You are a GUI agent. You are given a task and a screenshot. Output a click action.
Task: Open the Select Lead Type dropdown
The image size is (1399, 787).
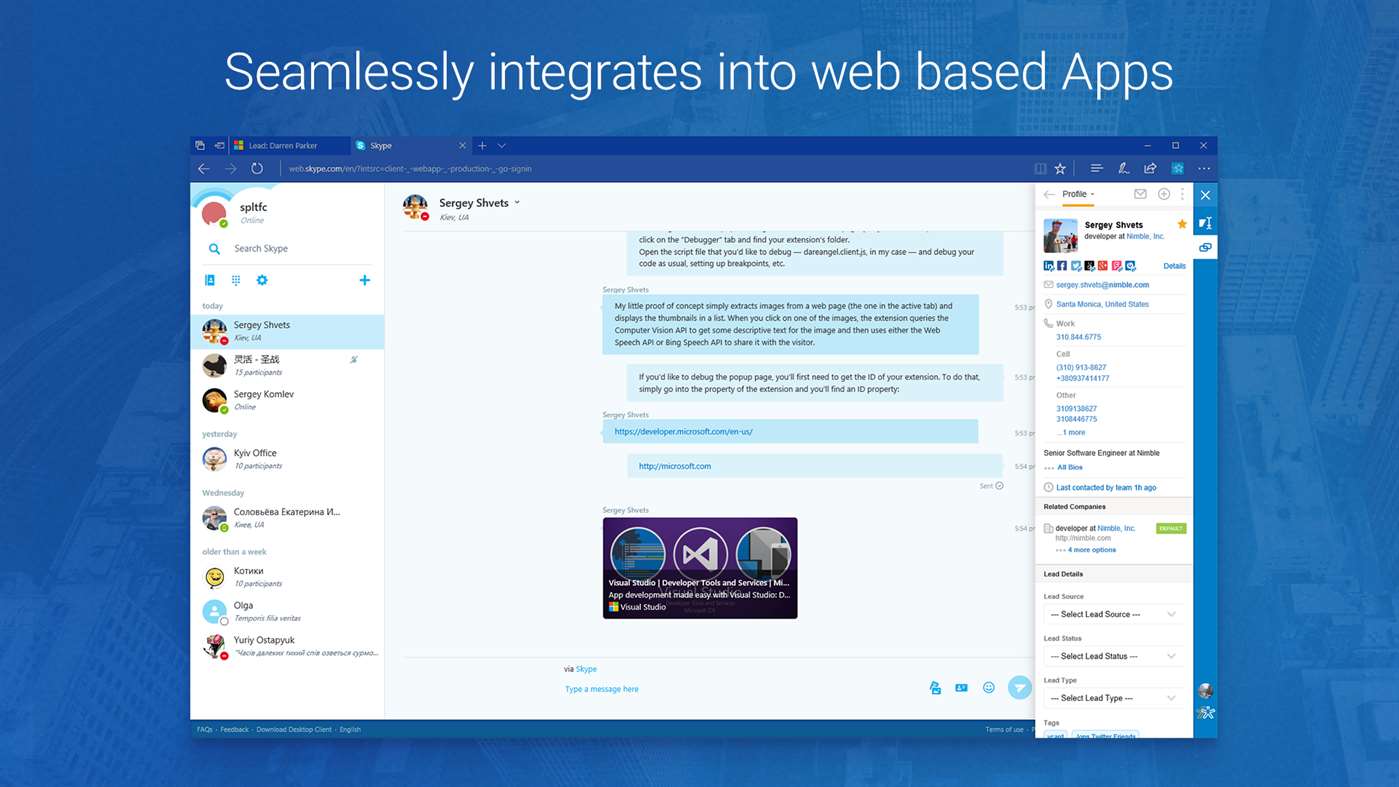[x=1113, y=698]
